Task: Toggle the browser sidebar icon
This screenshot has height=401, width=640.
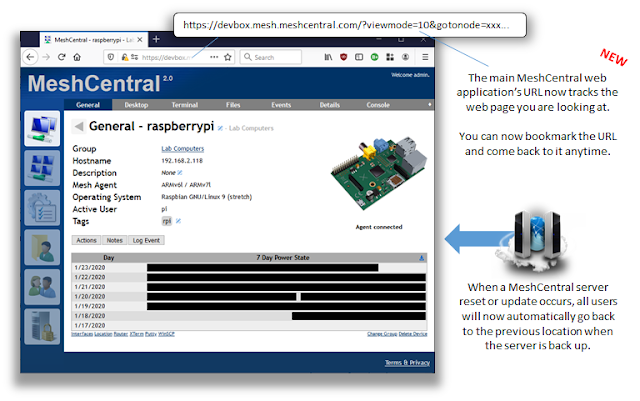Action: (x=359, y=57)
